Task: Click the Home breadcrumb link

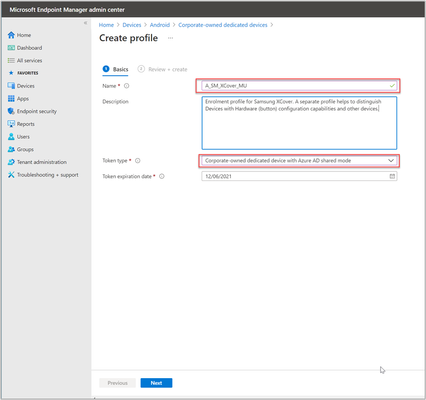Action: pos(106,25)
